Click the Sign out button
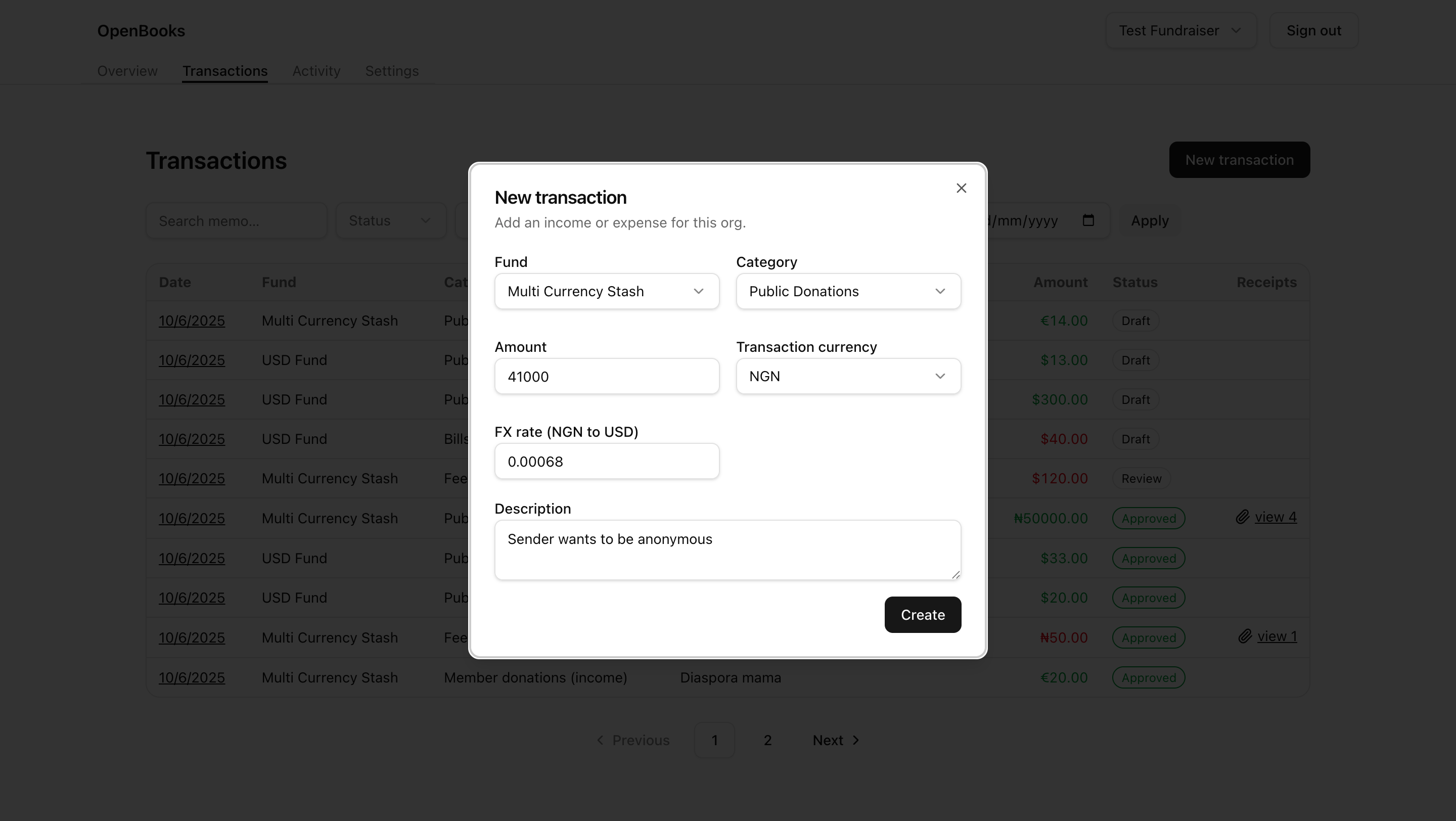This screenshot has width=1456, height=821. pyautogui.click(x=1313, y=30)
